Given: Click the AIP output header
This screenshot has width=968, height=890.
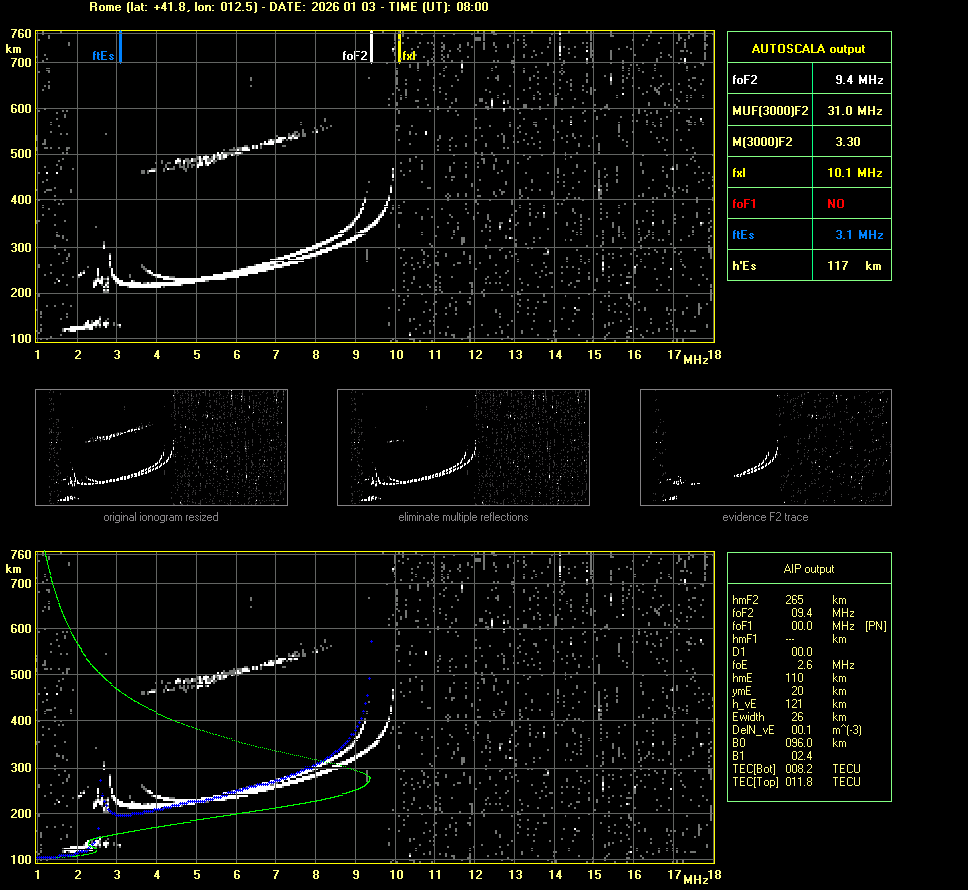Looking at the screenshot, I should [808, 569].
